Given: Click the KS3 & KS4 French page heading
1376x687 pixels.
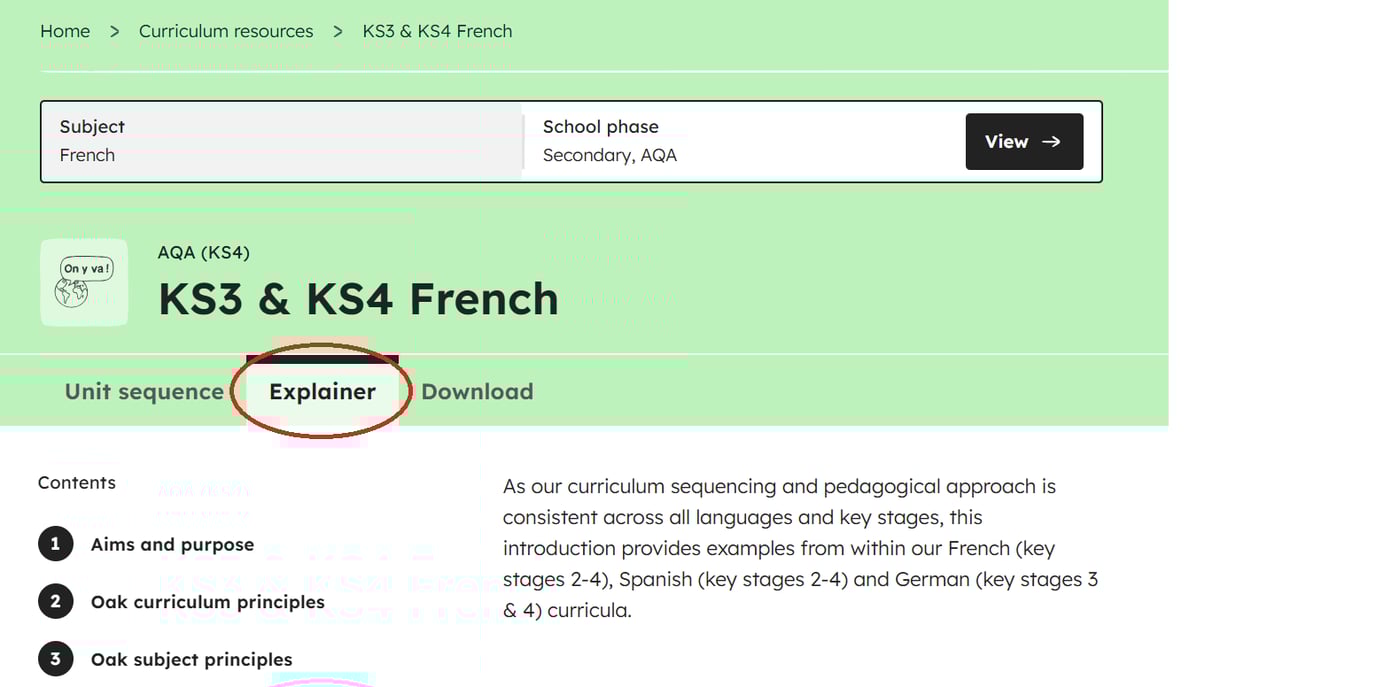Looking at the screenshot, I should 358,299.
